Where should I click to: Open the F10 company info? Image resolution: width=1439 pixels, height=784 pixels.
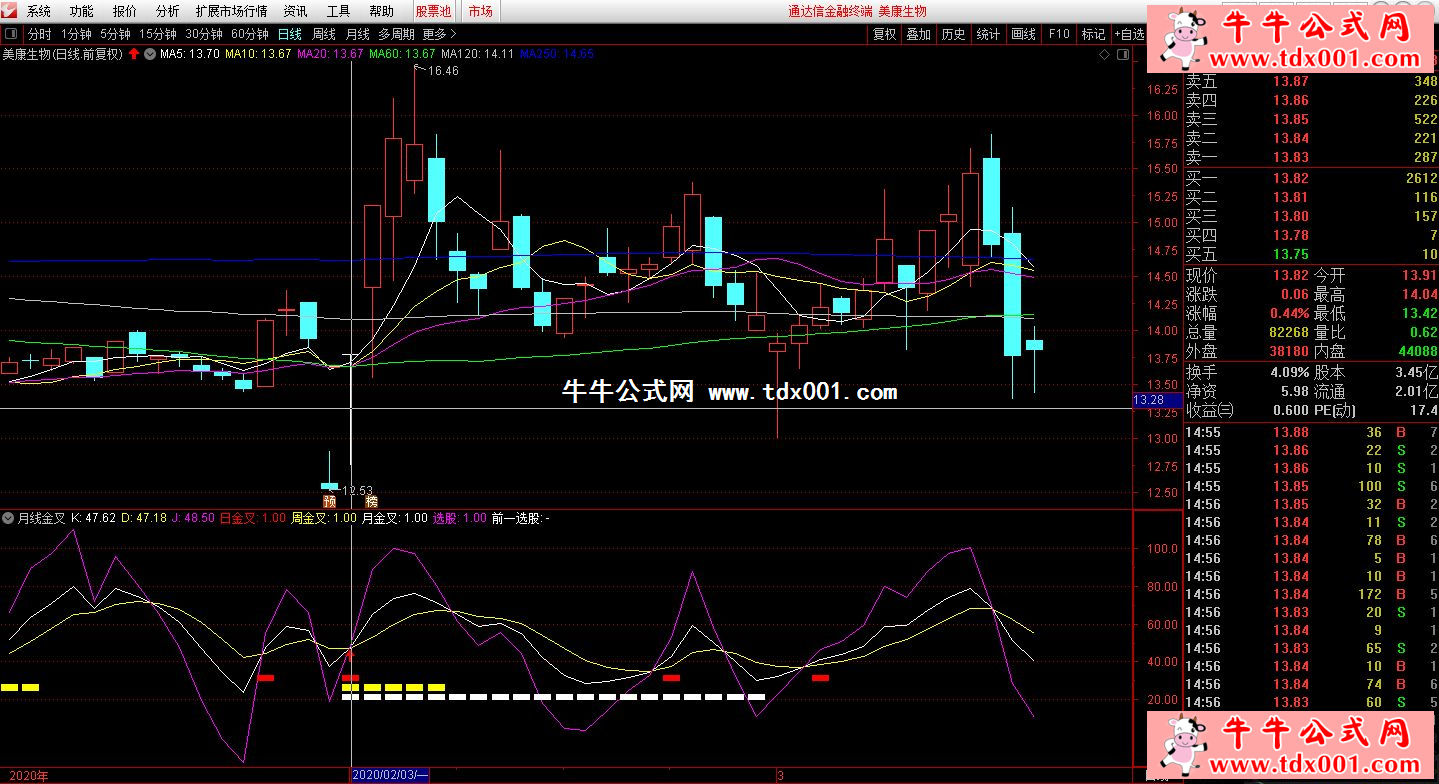tap(1058, 34)
